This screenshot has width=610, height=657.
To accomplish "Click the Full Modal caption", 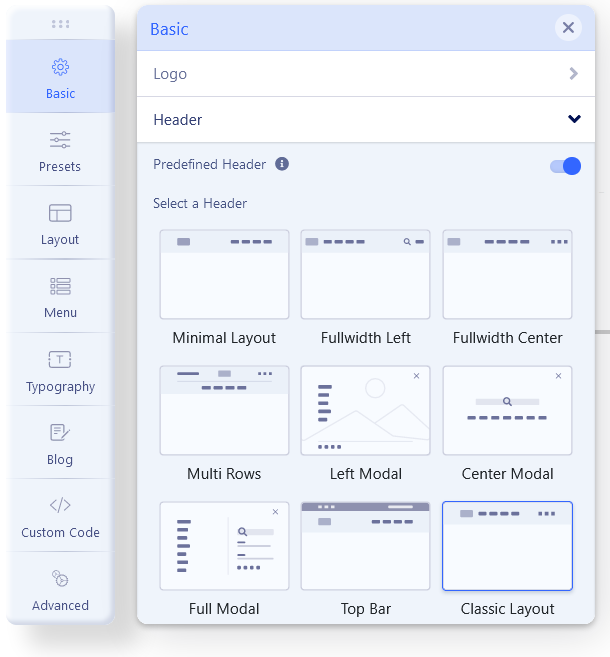I will [224, 609].
